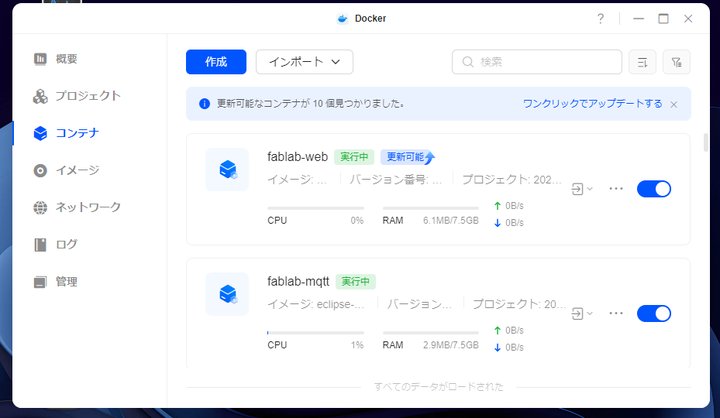Click the fablab-web CPU usage bar
Image resolution: width=720 pixels, height=418 pixels.
[x=315, y=208]
